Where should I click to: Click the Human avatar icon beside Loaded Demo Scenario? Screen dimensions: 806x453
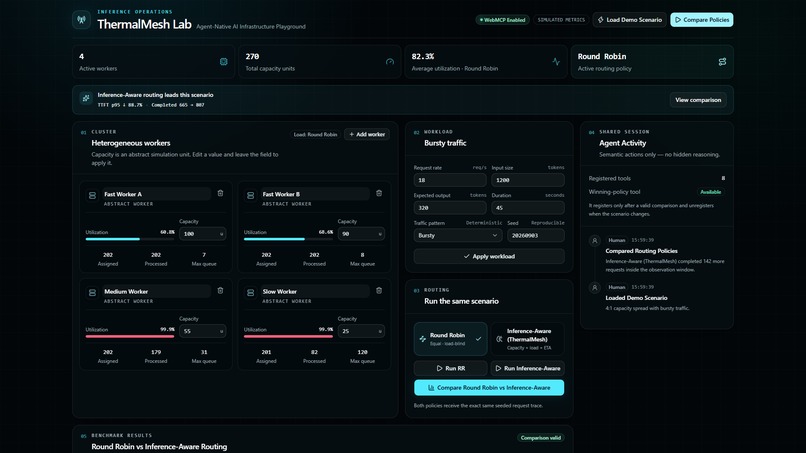pyautogui.click(x=595, y=287)
